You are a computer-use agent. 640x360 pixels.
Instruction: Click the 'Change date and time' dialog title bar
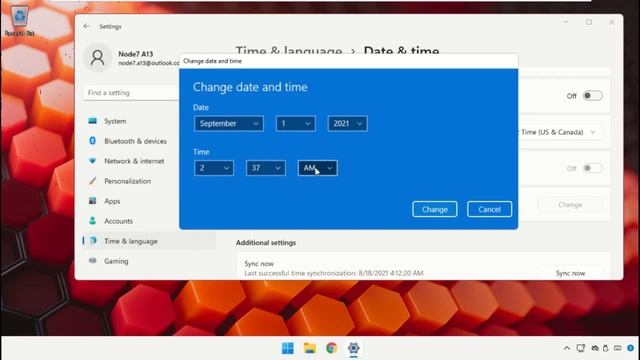click(349, 61)
